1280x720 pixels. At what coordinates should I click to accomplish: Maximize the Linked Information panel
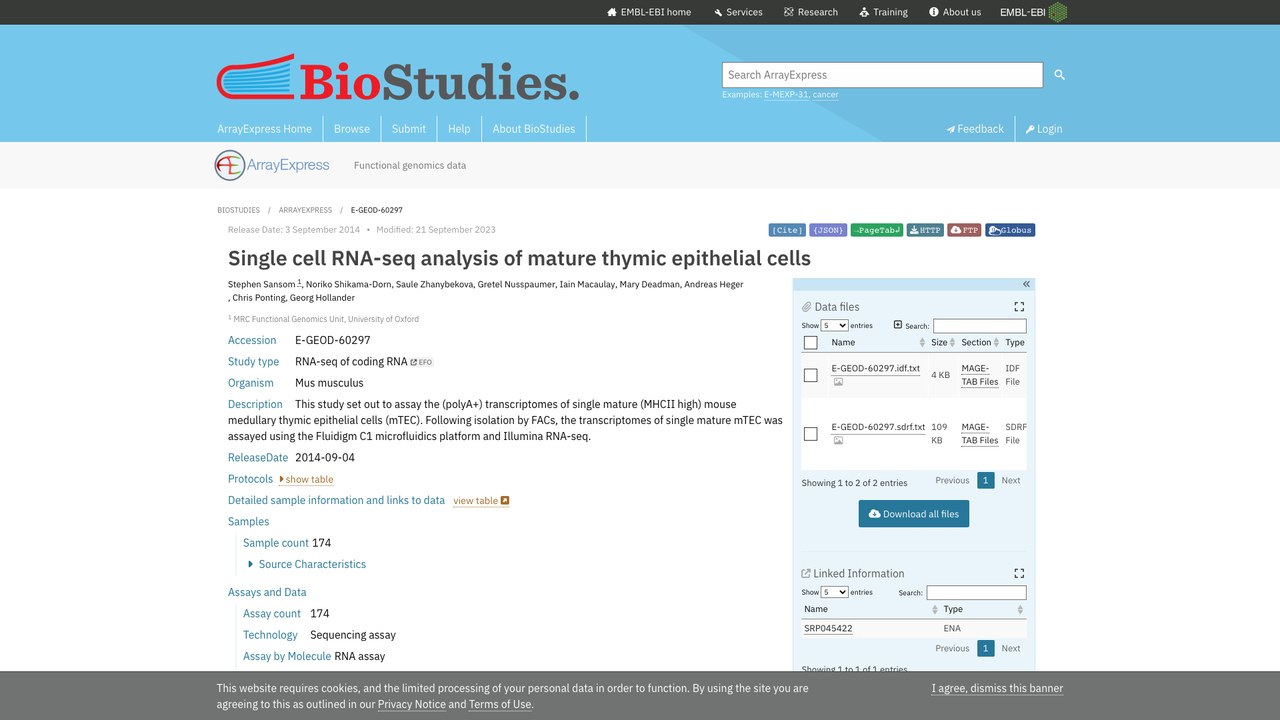(1019, 573)
